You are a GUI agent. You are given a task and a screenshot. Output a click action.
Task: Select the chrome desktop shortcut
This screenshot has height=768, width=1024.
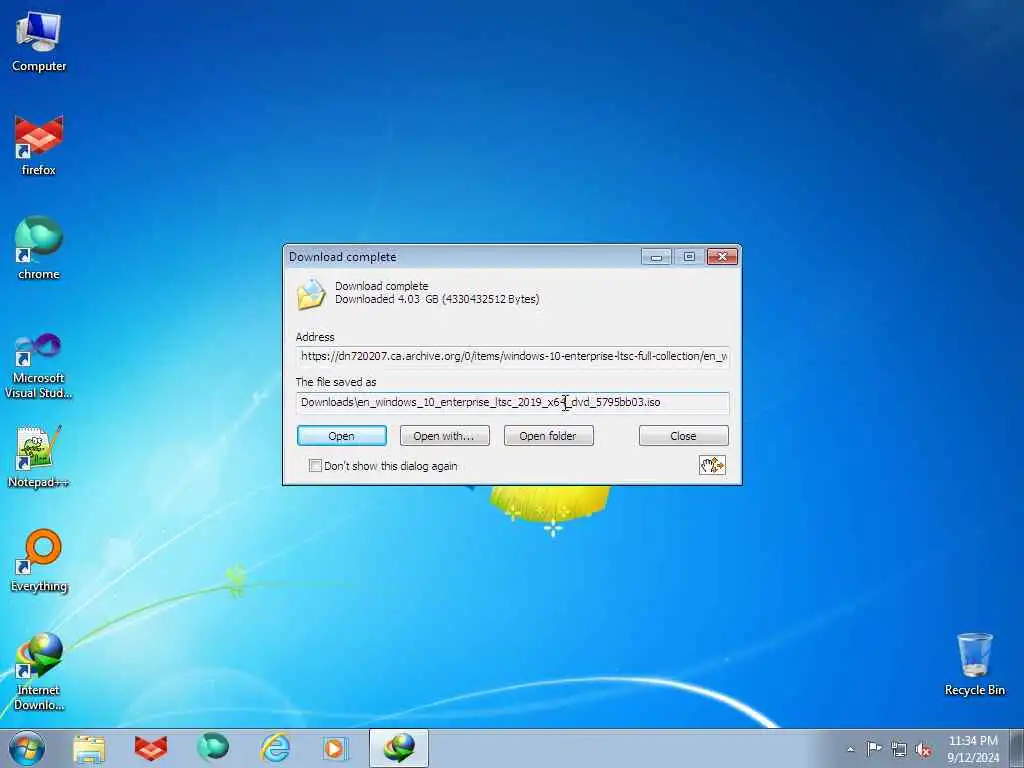coord(39,248)
